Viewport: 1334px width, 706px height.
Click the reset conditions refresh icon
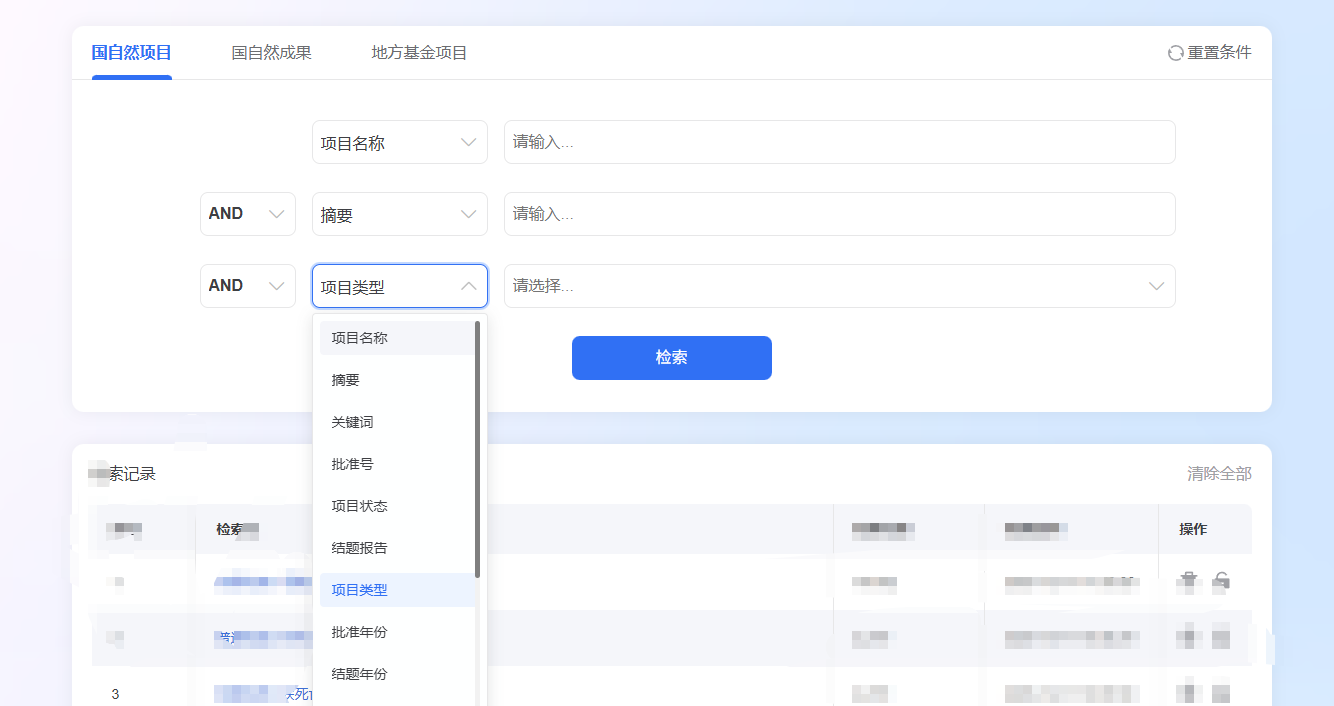tap(1176, 53)
